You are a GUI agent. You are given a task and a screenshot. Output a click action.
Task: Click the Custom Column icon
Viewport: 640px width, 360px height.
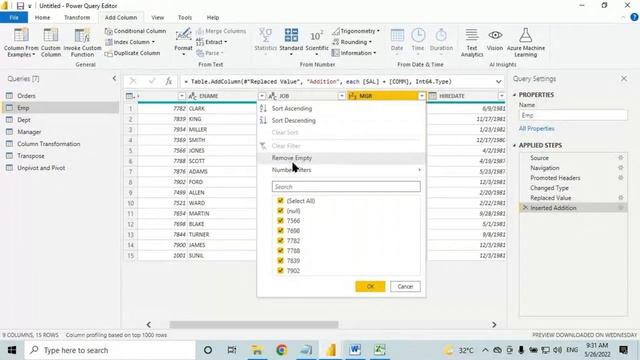pyautogui.click(x=51, y=36)
